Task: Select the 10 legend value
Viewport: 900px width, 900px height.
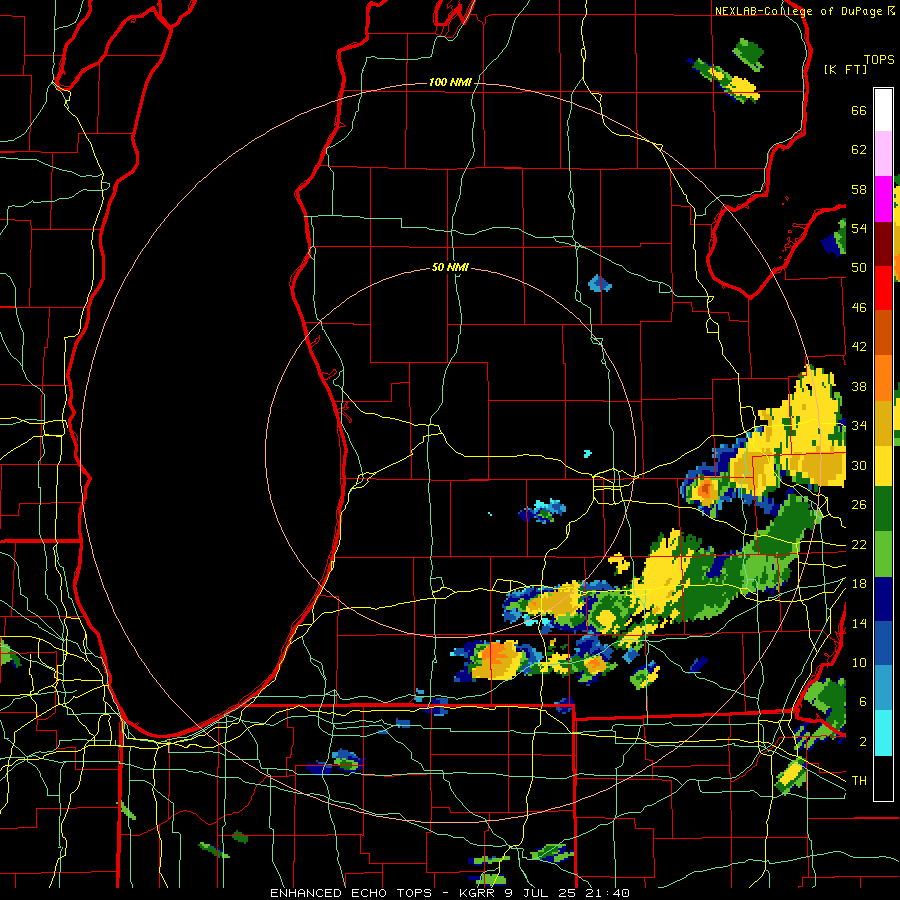Action: 859,662
